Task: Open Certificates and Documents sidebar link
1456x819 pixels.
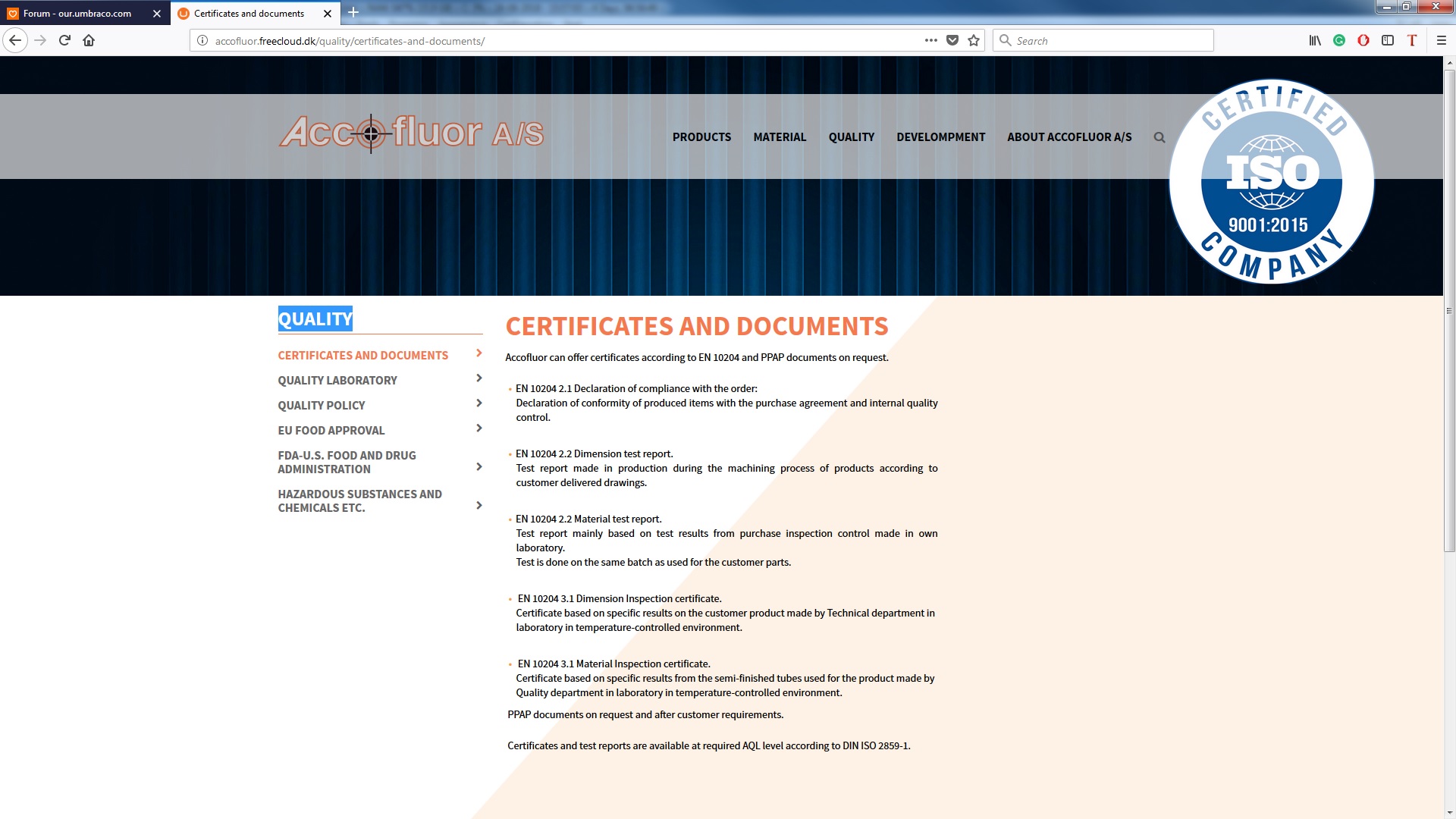Action: click(363, 355)
